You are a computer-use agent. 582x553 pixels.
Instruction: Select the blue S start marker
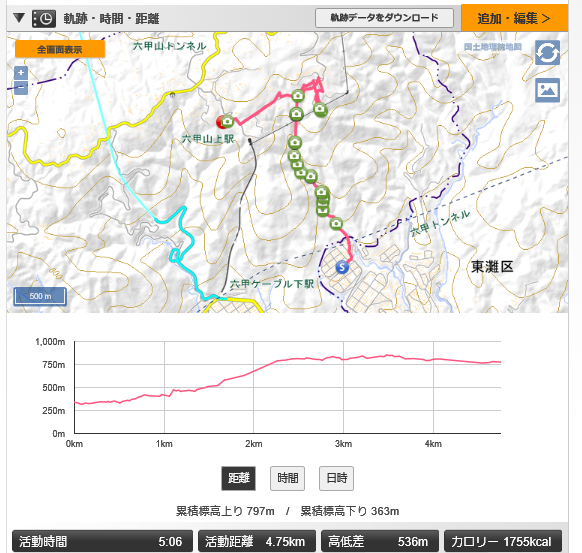click(x=342, y=267)
